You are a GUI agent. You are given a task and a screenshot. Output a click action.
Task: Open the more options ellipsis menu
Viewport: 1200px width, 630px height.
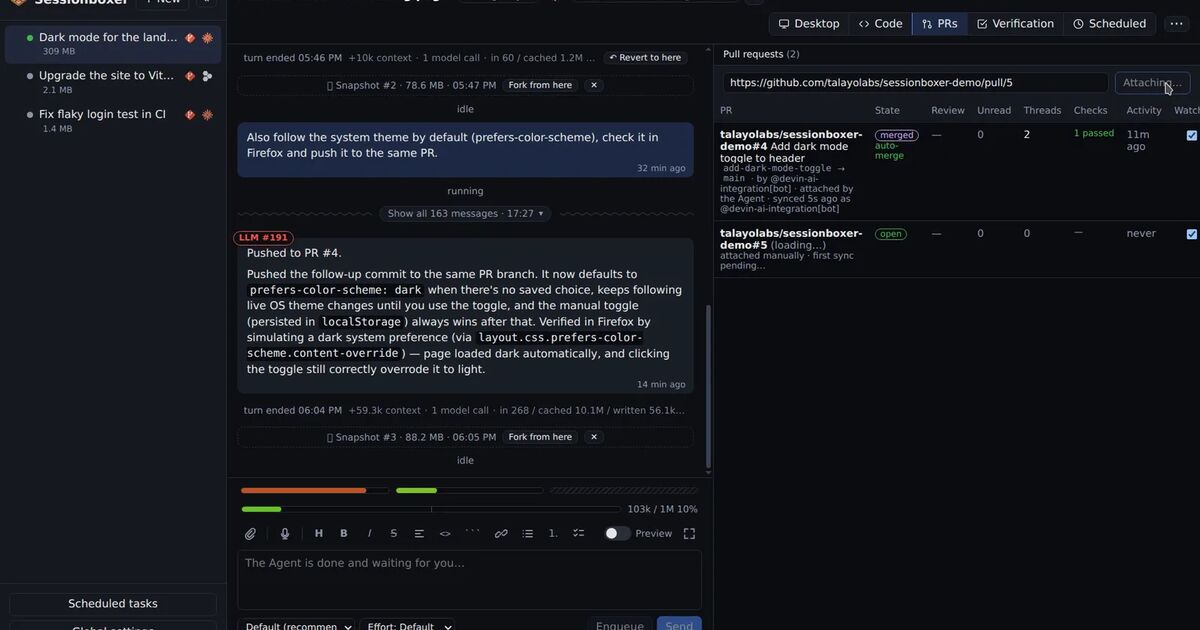pos(1176,24)
